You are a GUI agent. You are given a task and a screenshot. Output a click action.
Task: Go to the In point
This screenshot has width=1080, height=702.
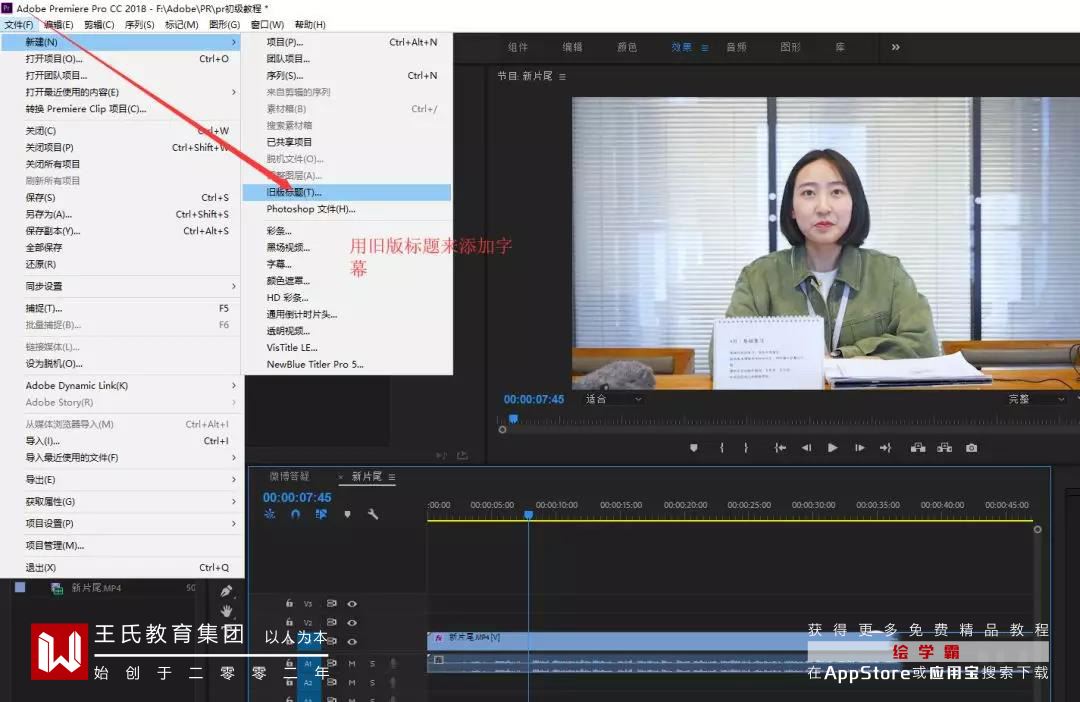point(780,448)
